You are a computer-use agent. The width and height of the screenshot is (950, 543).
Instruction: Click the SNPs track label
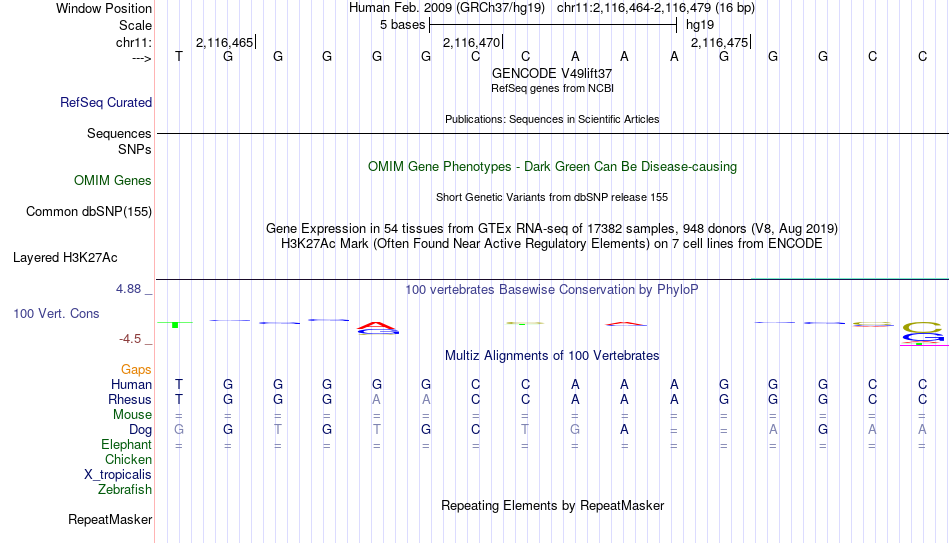point(135,149)
